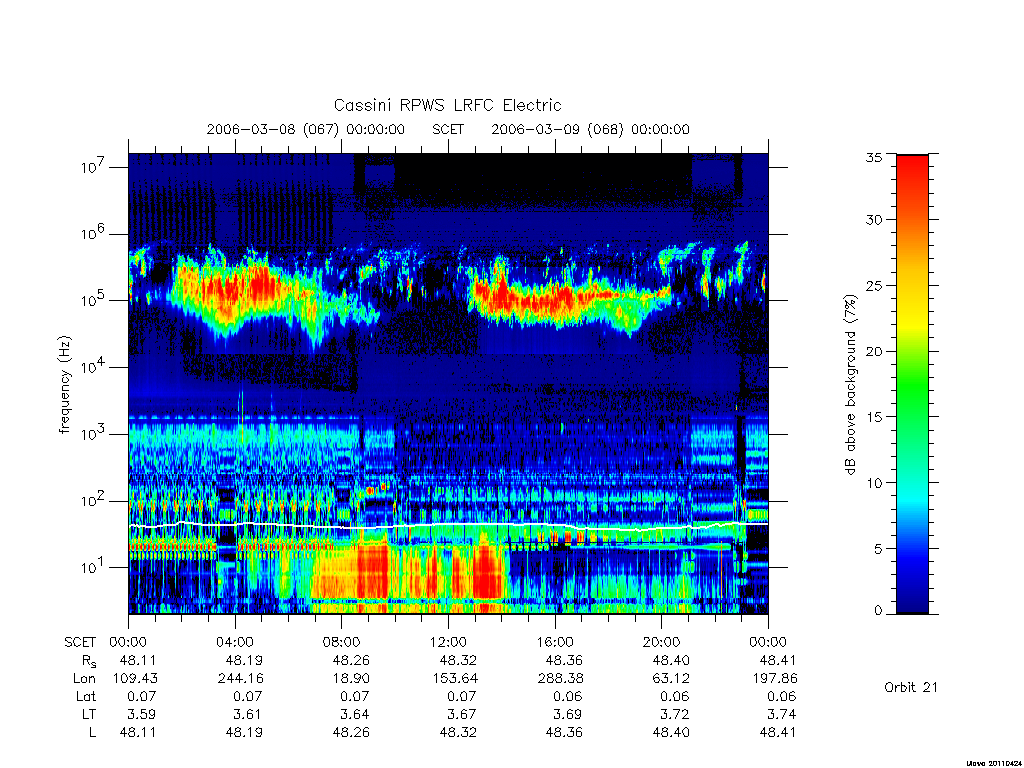Click the colorbar tick label '25'
1024x768 pixels.
click(x=874, y=286)
